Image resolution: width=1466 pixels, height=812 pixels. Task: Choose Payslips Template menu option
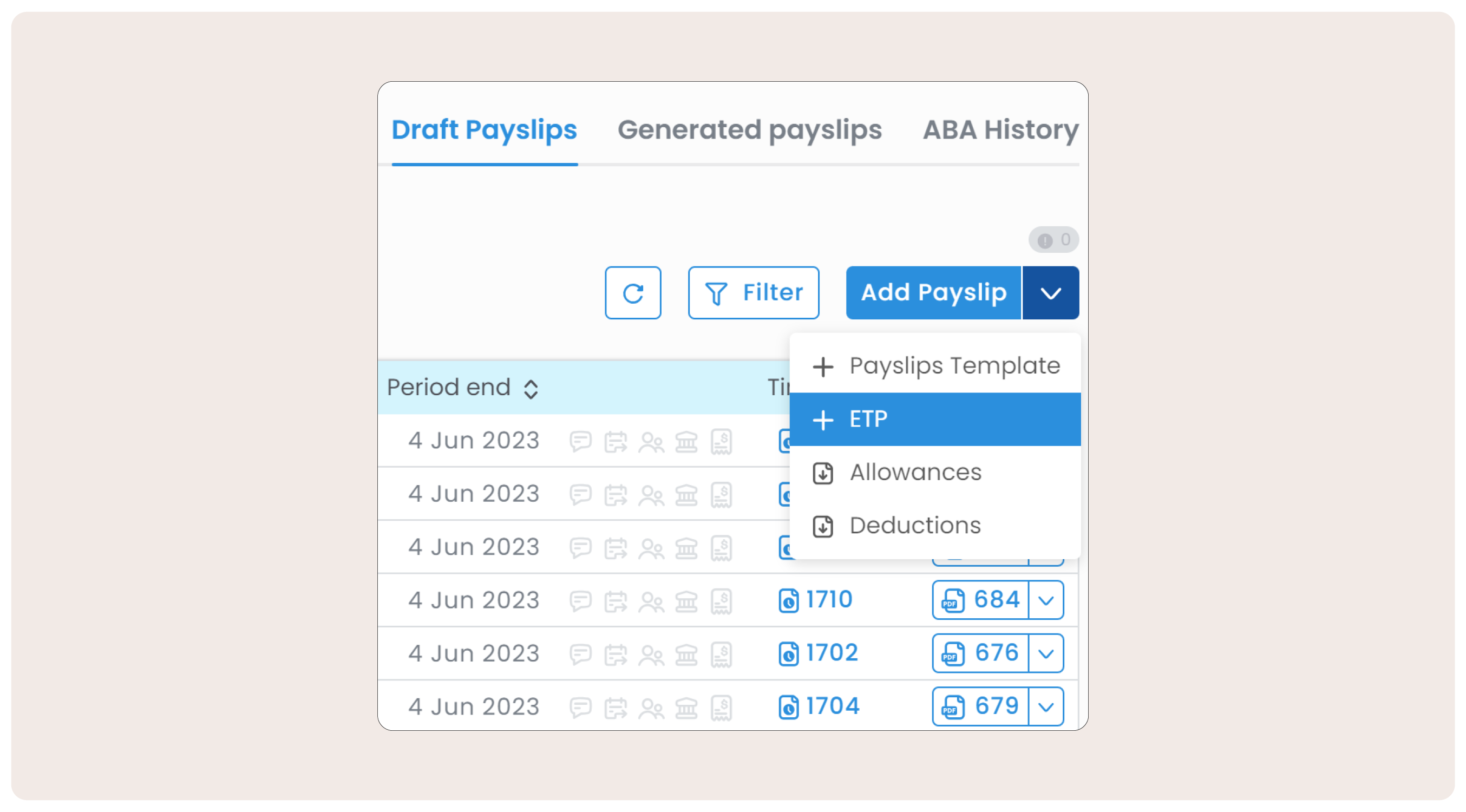pos(934,366)
